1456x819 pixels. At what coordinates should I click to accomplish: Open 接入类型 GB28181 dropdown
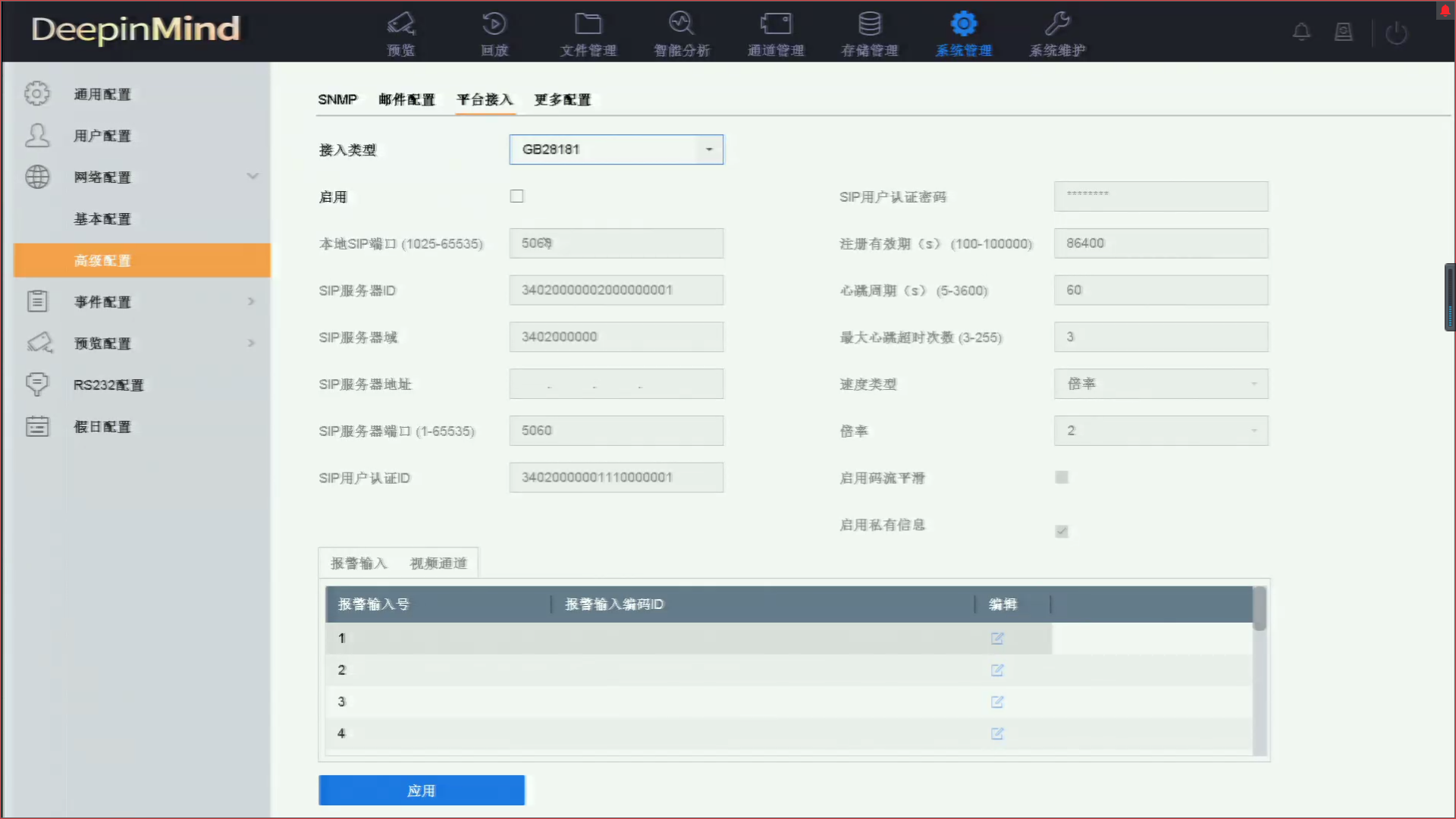coord(616,149)
